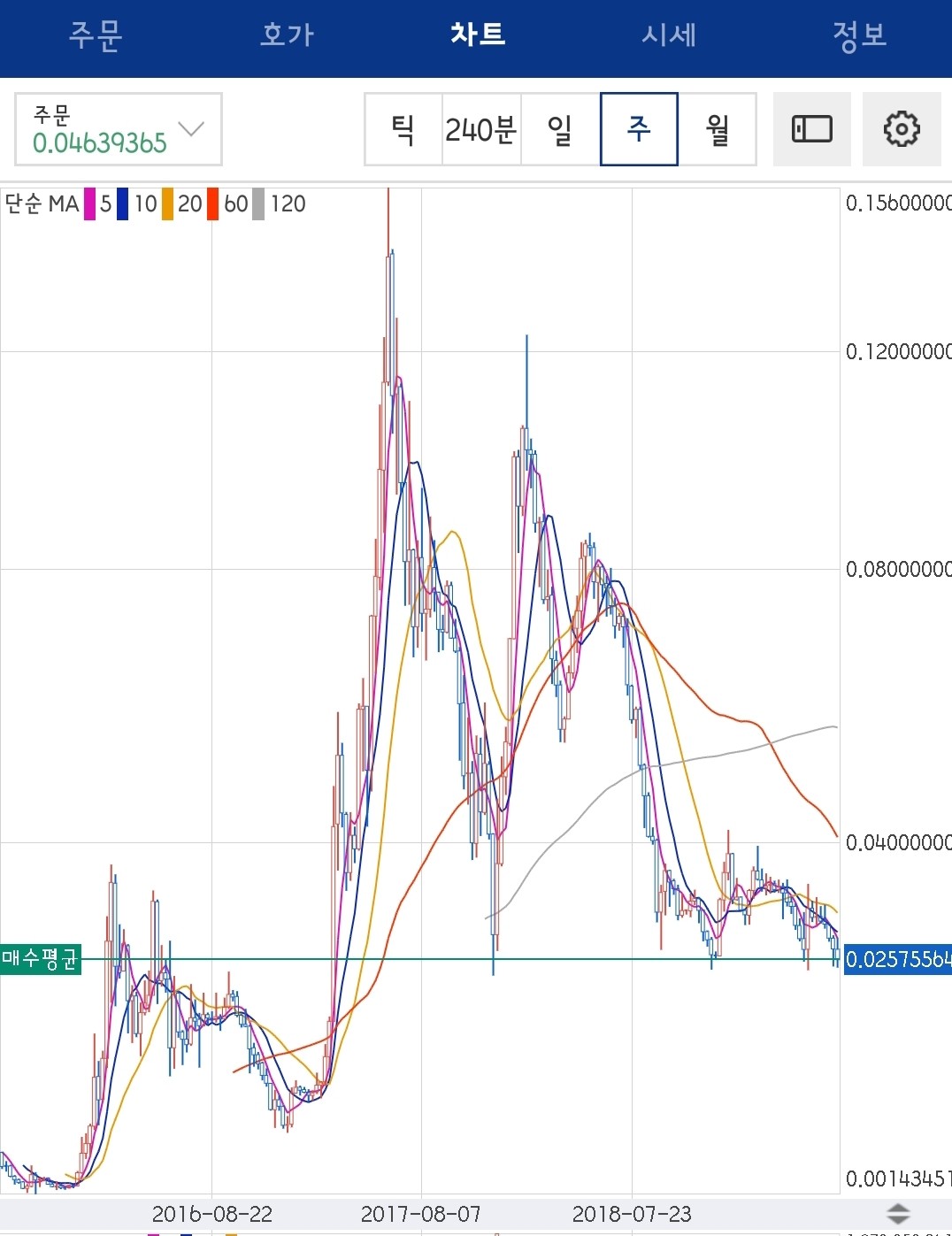The height and width of the screenshot is (1236, 952).
Task: Open the chart settings gear
Action: 901,129
